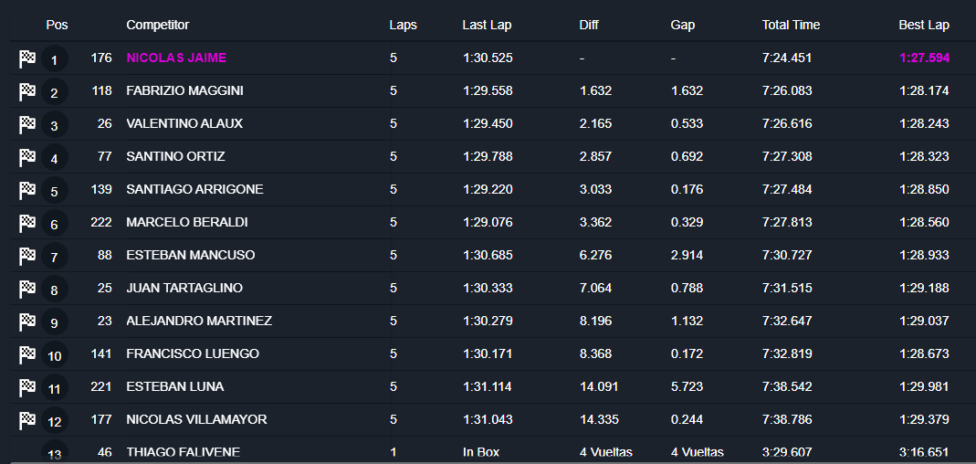
Task: Click position badge 1 in the first row
Action: pyautogui.click(x=54, y=60)
